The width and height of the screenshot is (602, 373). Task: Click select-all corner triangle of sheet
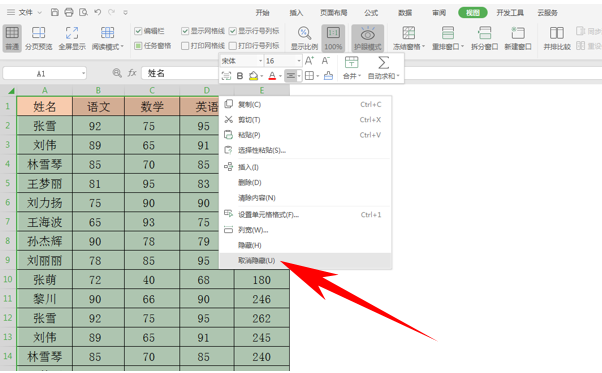pyautogui.click(x=11, y=91)
